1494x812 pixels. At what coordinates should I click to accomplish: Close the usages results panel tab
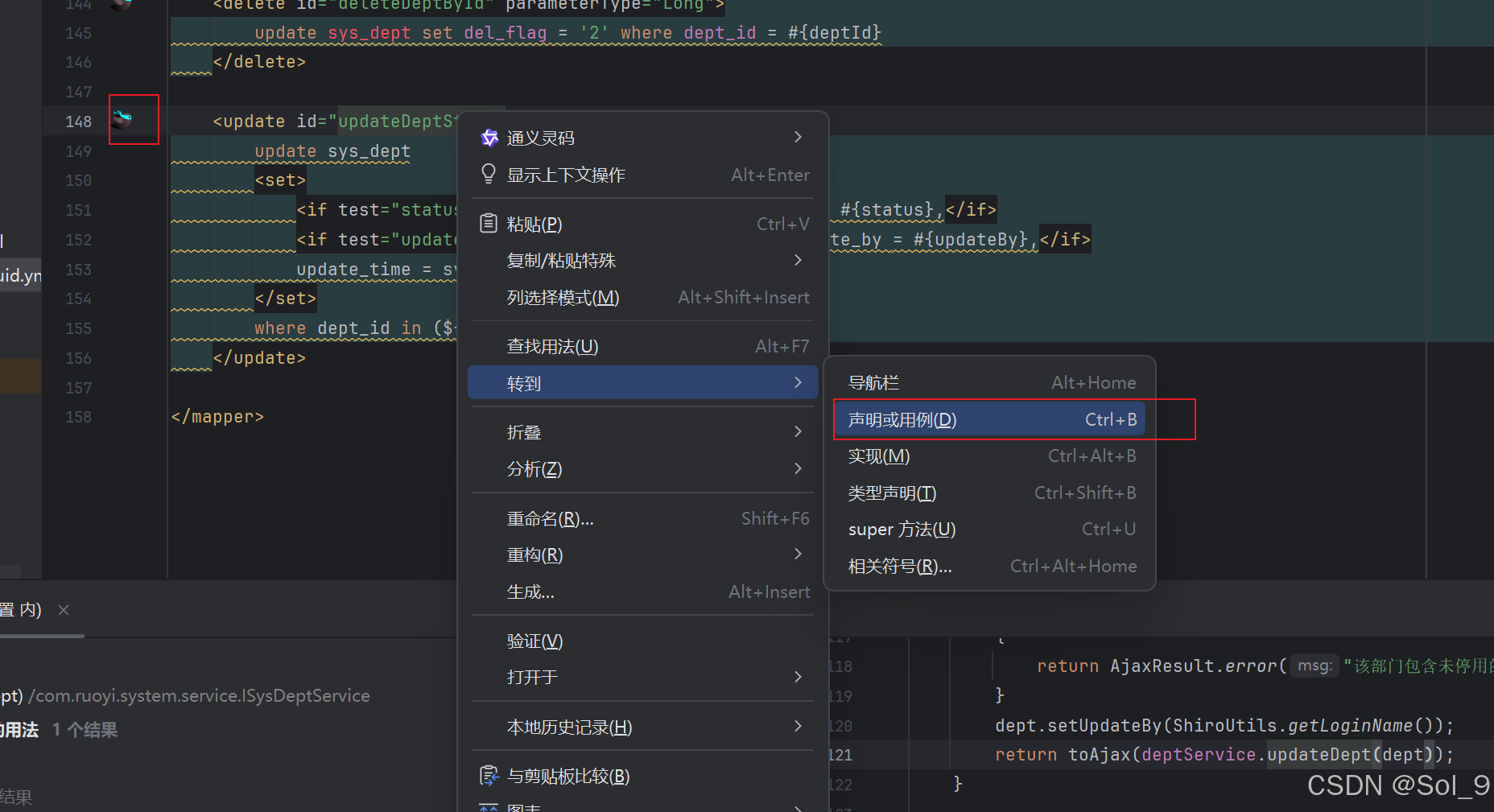[x=64, y=610]
